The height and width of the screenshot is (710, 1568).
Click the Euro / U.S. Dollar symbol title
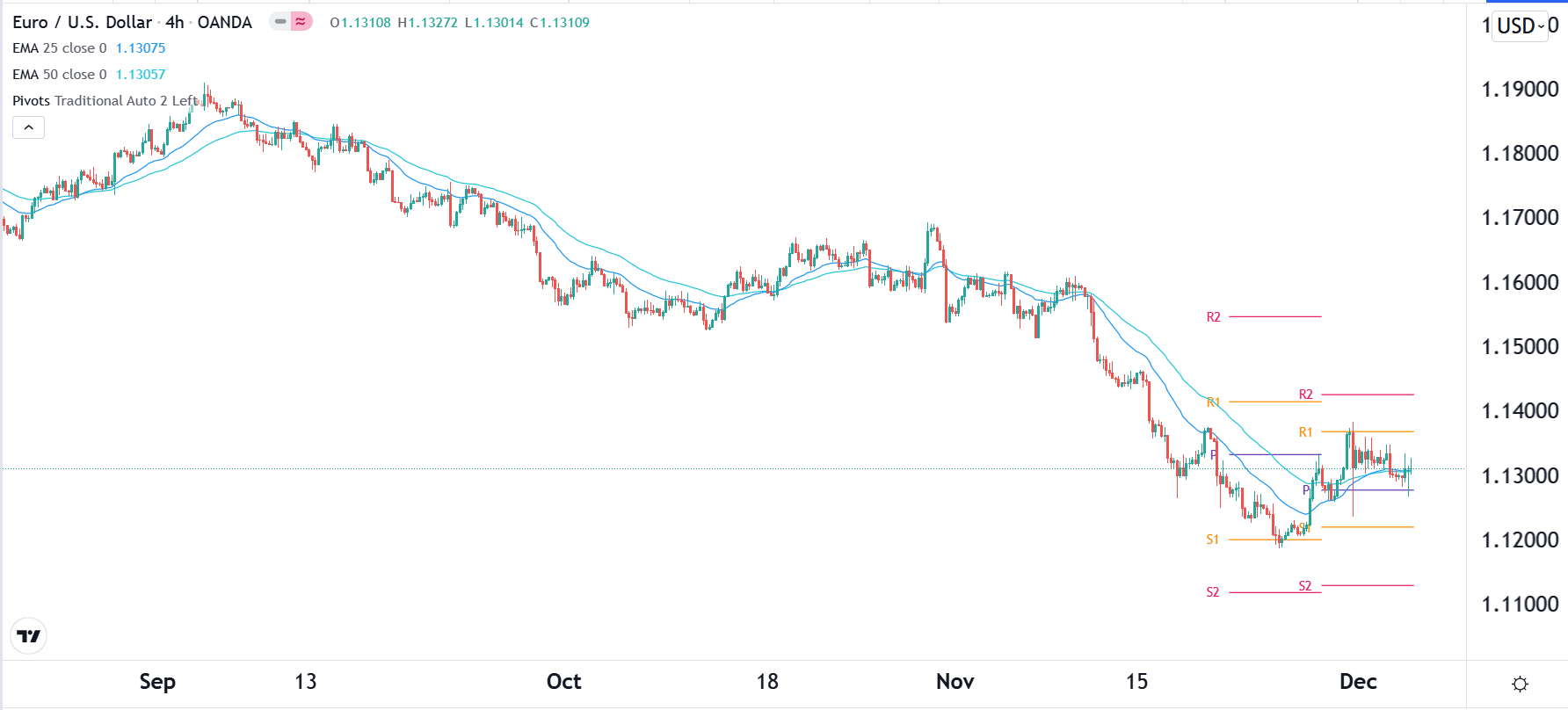[82, 22]
